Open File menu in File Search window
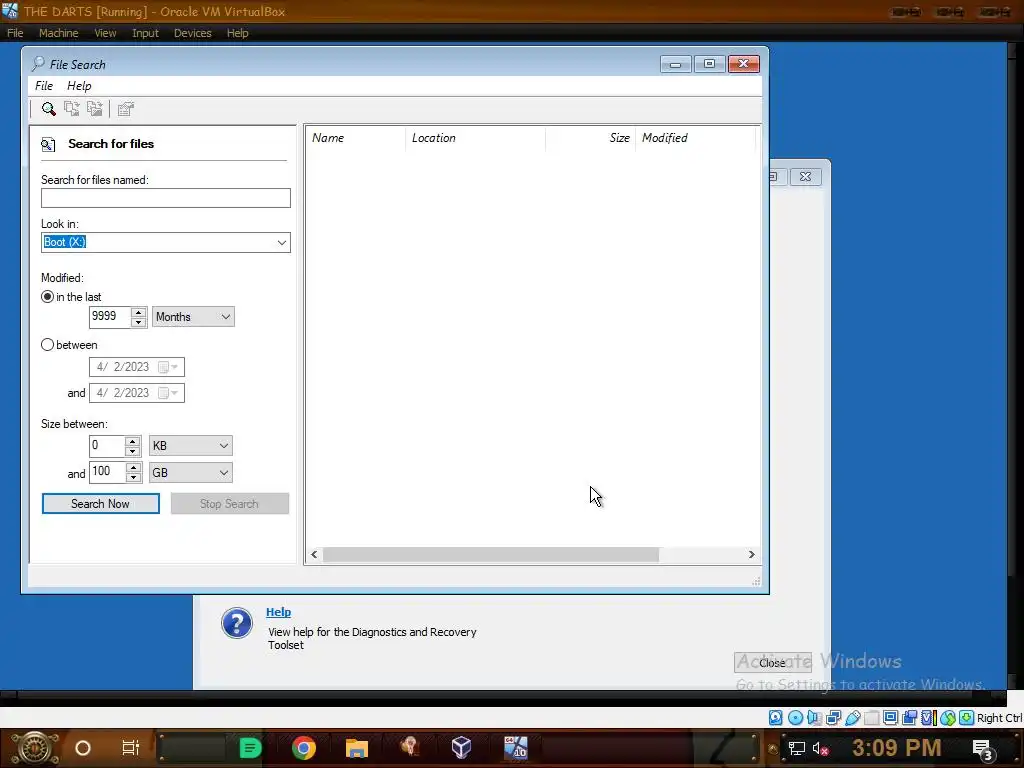This screenshot has width=1024, height=768. pyautogui.click(x=44, y=86)
